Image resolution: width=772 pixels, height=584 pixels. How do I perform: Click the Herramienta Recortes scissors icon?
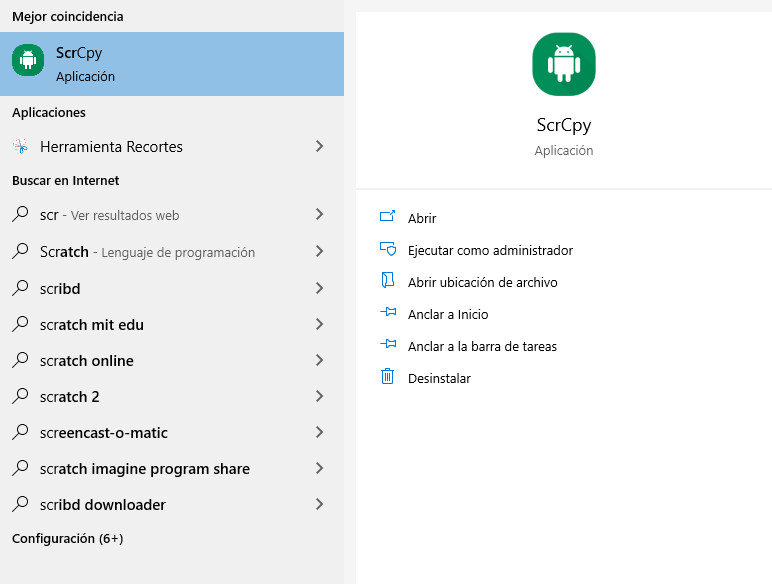(x=20, y=146)
